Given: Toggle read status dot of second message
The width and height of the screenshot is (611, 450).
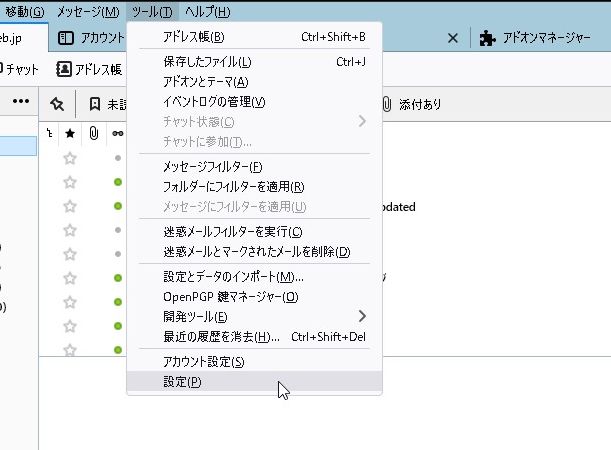Looking at the screenshot, I should [118, 182].
